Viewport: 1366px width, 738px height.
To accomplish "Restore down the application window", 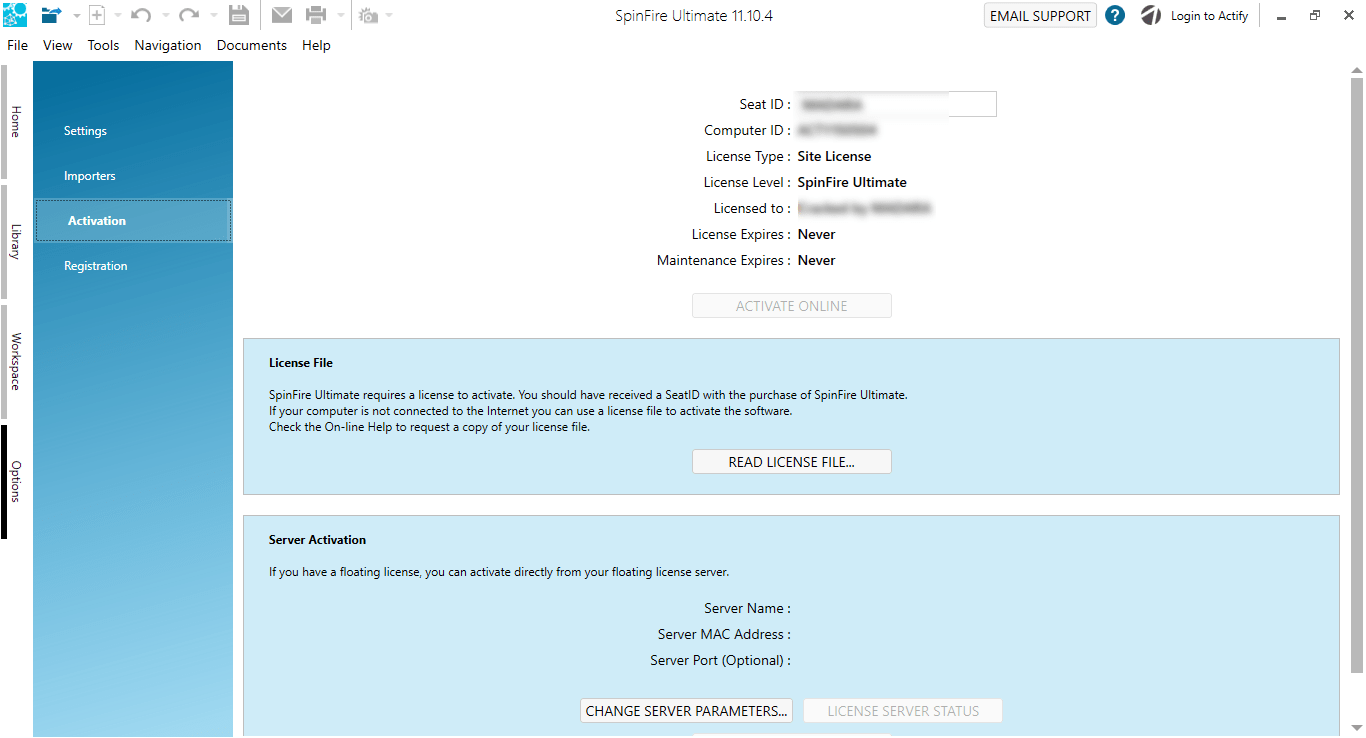I will [x=1315, y=16].
